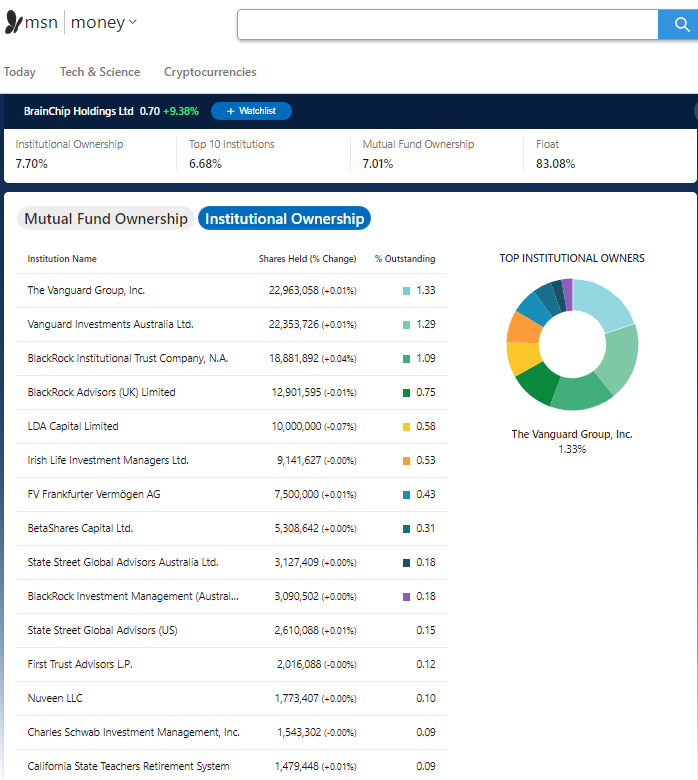Click inside the search input box

(448, 24)
